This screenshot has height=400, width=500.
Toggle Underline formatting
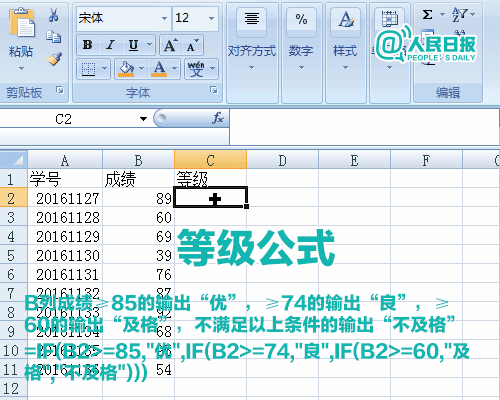[x=133, y=45]
